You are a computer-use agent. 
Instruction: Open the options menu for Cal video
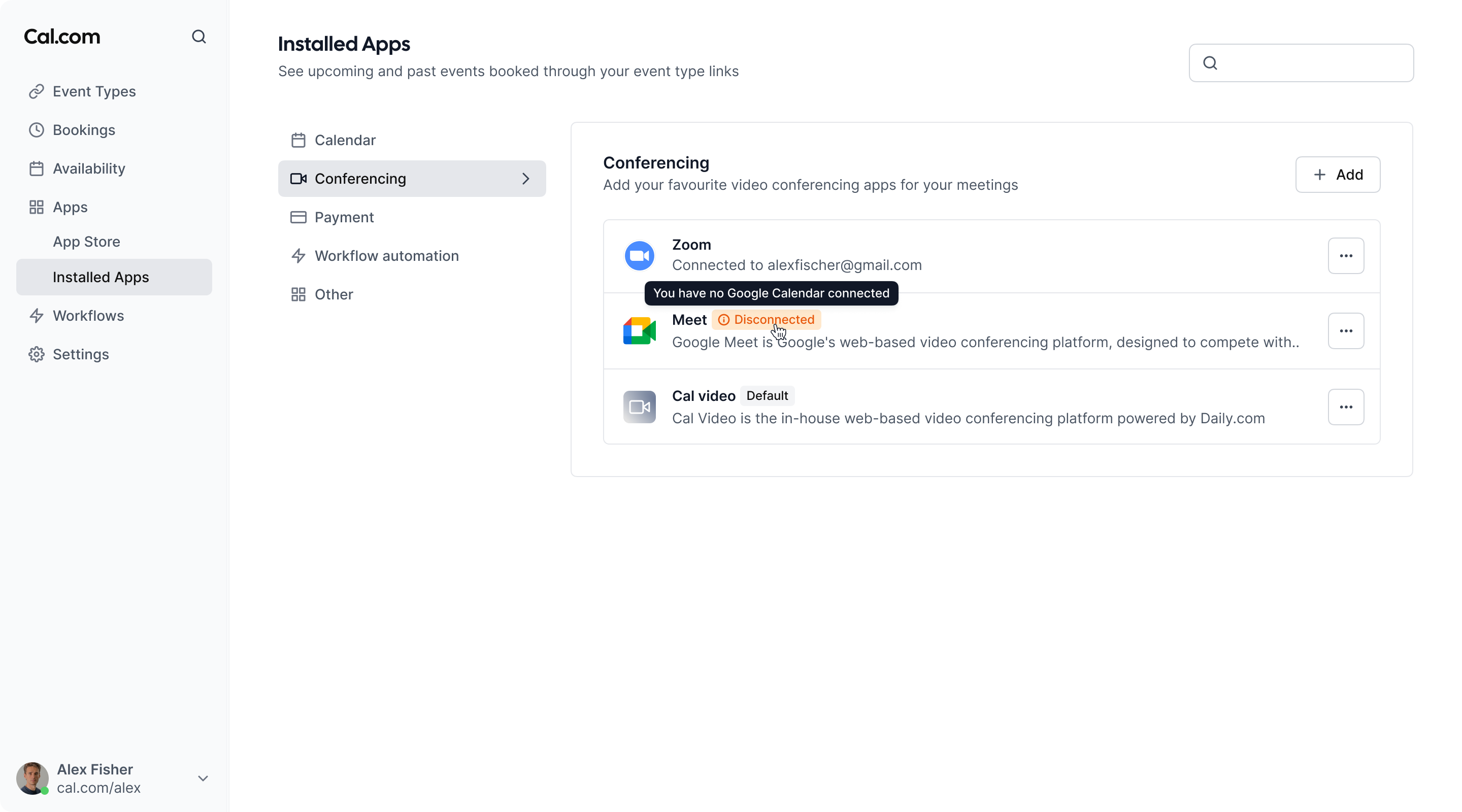pyautogui.click(x=1346, y=407)
